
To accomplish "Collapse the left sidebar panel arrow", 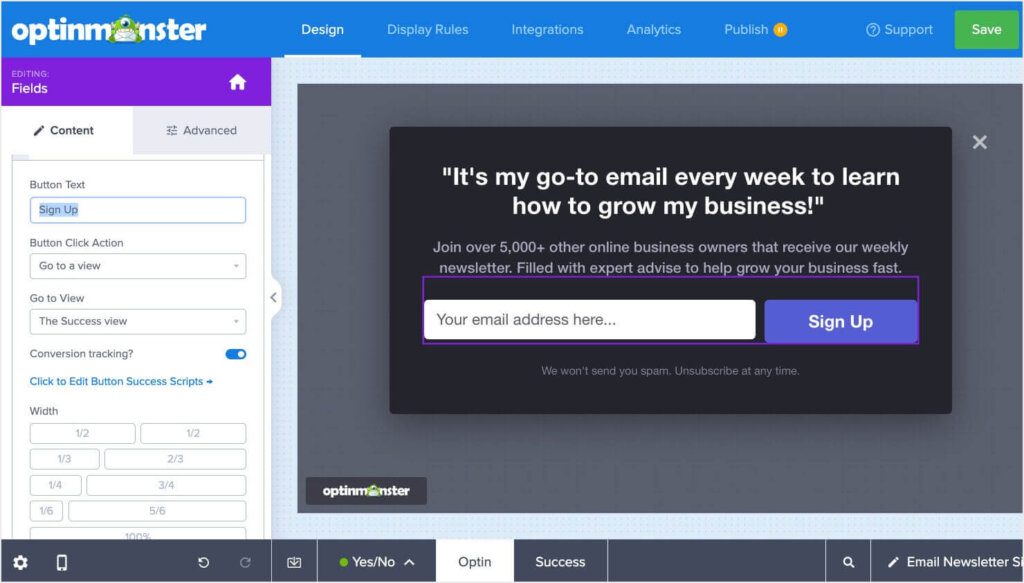I will tap(274, 297).
